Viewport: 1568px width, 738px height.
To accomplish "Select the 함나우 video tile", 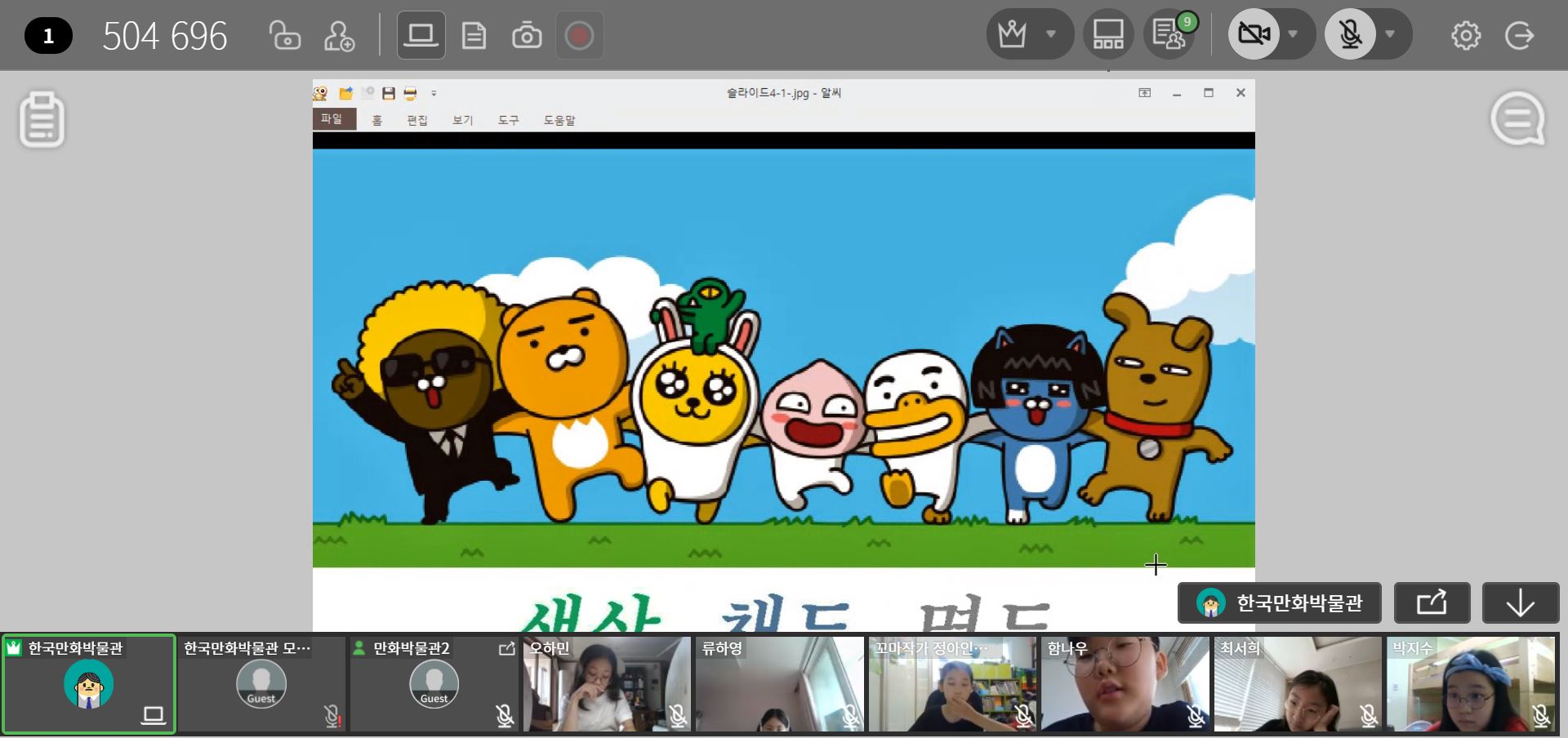I will click(1125, 684).
